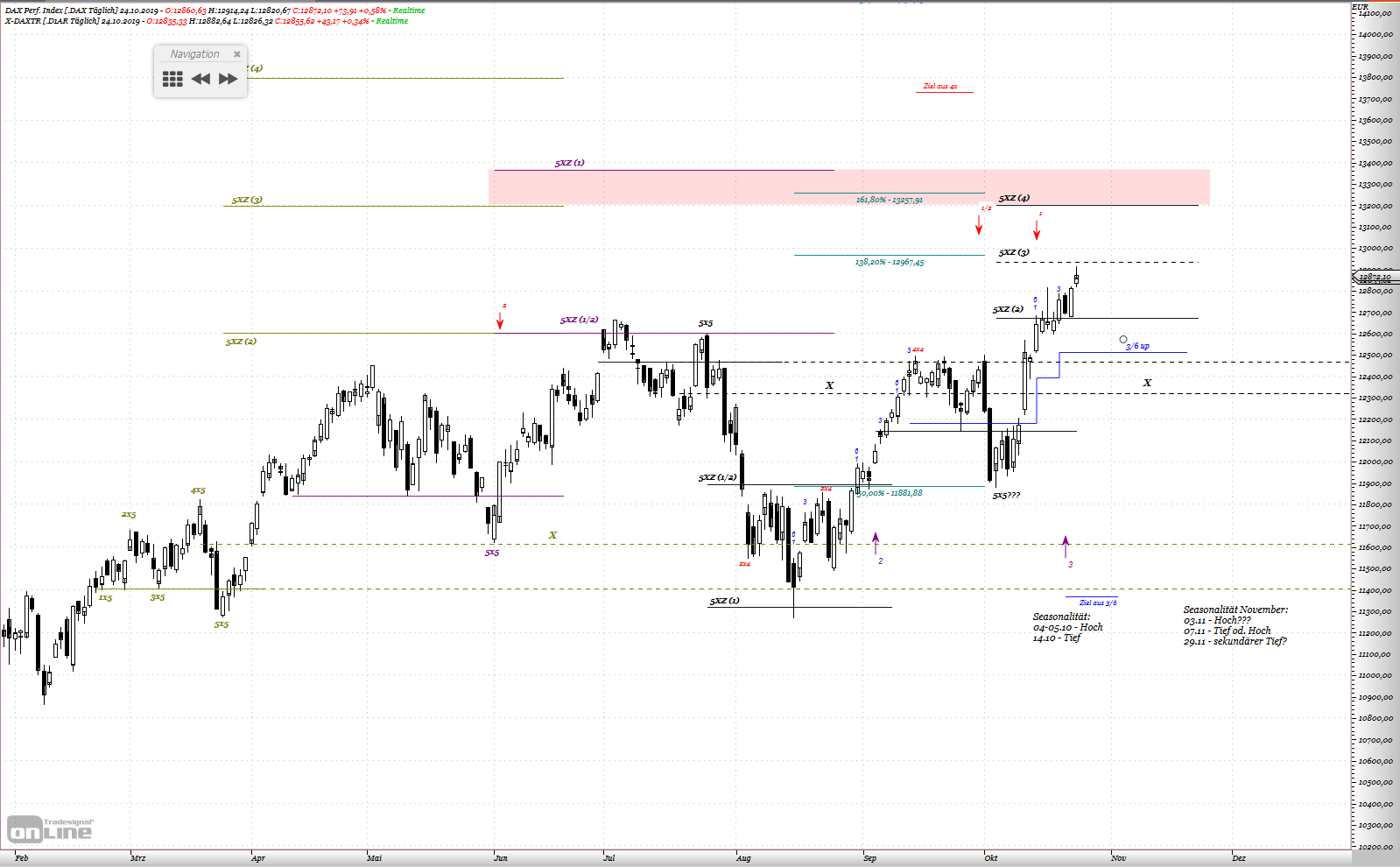1400x867 pixels.
Task: Click the X-DAXTR header line
Action: pos(206,21)
